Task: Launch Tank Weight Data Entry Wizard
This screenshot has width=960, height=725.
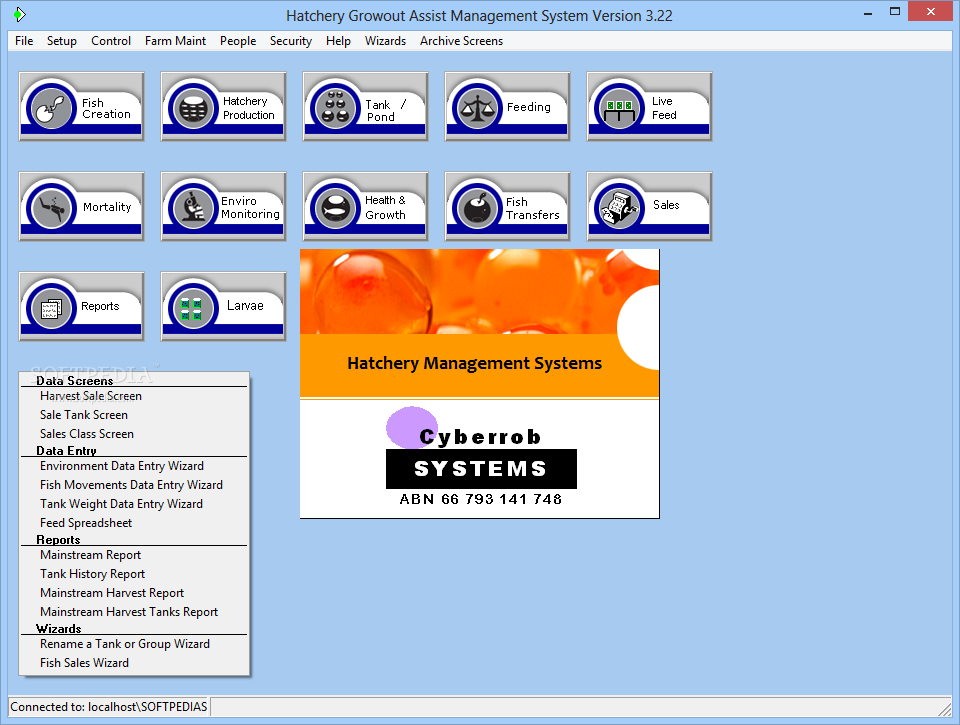Action: point(121,504)
